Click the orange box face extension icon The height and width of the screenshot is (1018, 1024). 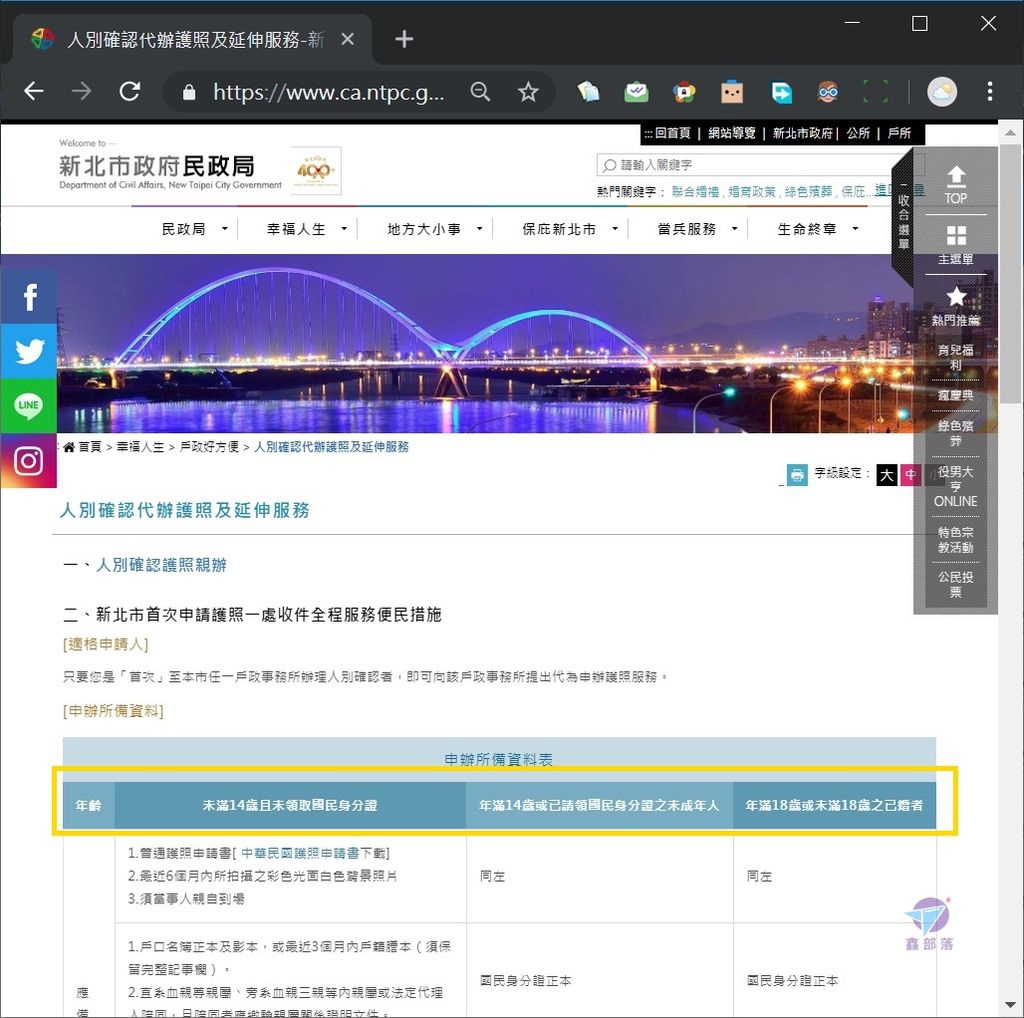(732, 92)
